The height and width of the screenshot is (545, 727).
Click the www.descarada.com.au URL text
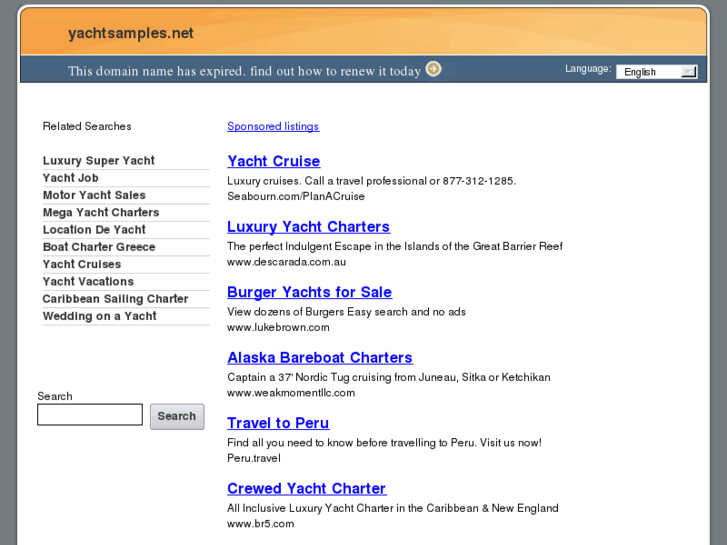coord(287,262)
